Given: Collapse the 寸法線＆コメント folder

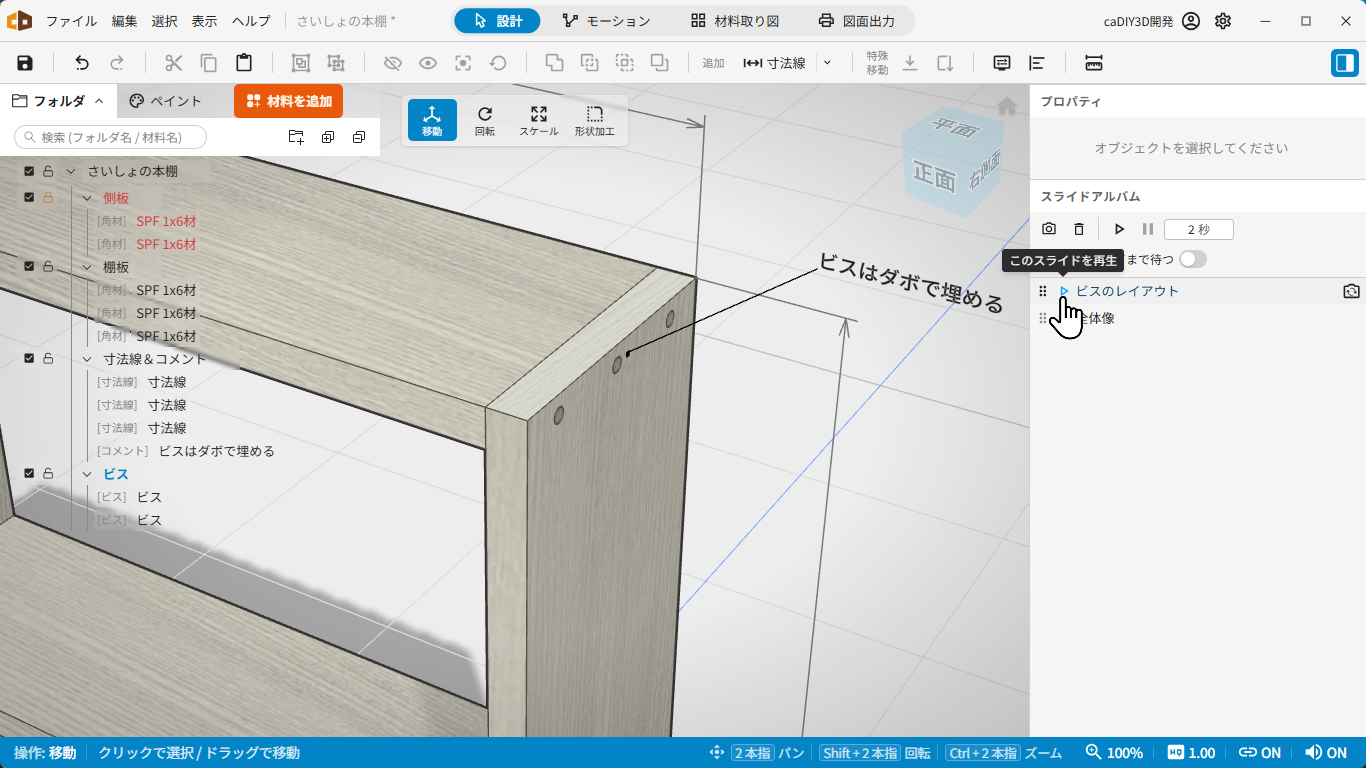Looking at the screenshot, I should coord(87,359).
